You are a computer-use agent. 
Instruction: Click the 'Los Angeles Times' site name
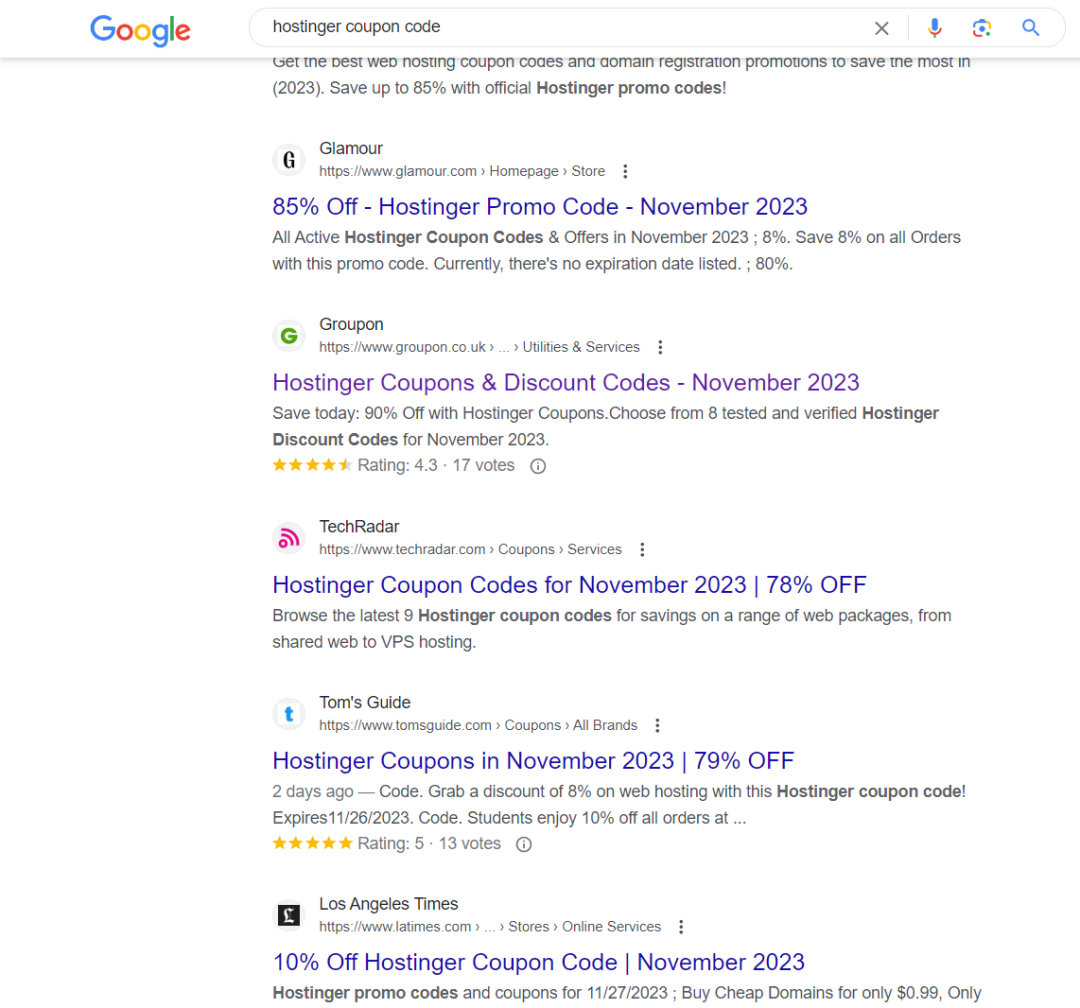click(x=388, y=904)
